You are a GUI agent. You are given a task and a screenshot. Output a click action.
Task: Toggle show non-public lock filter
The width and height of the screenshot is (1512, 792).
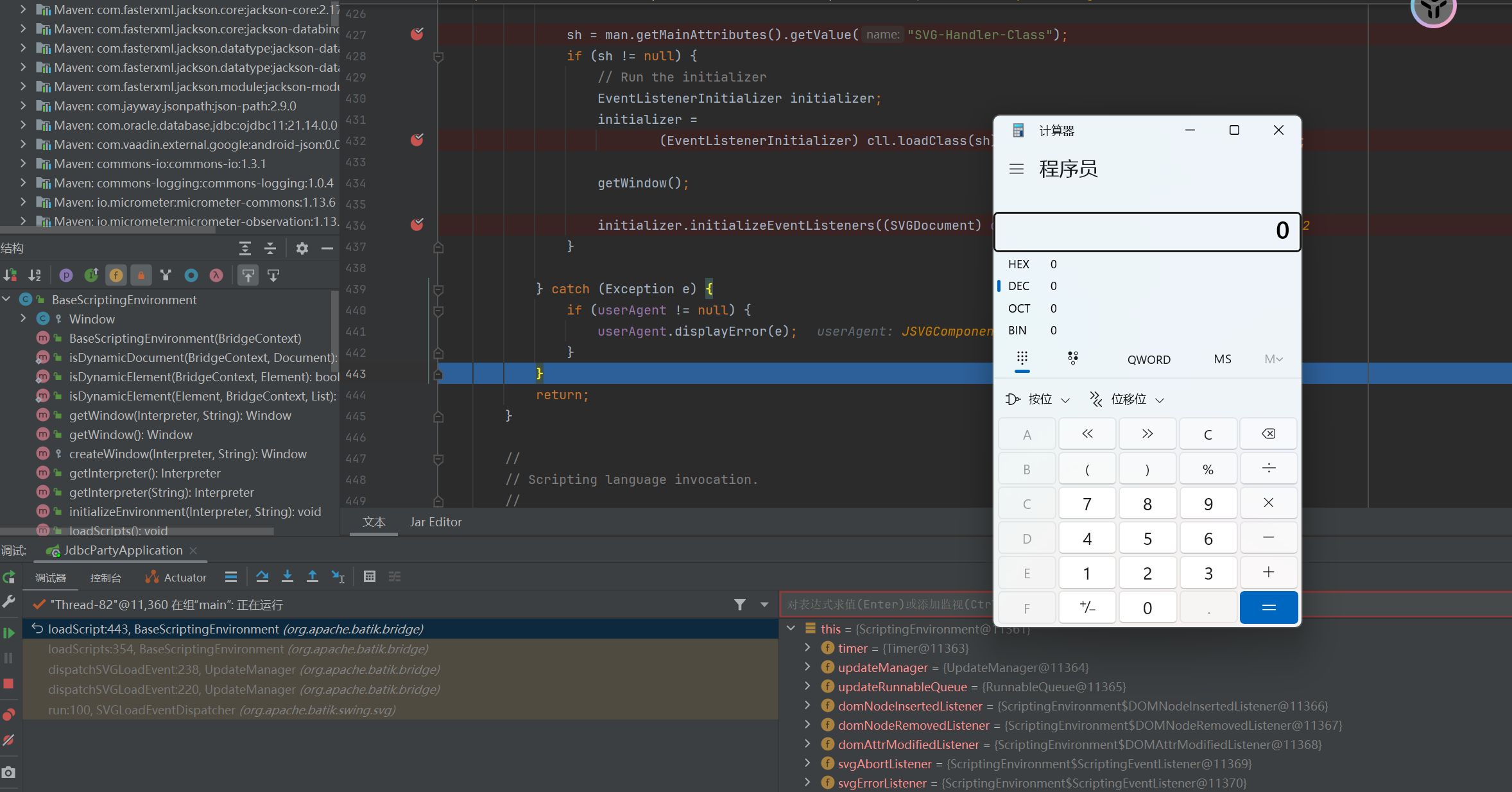click(x=141, y=275)
